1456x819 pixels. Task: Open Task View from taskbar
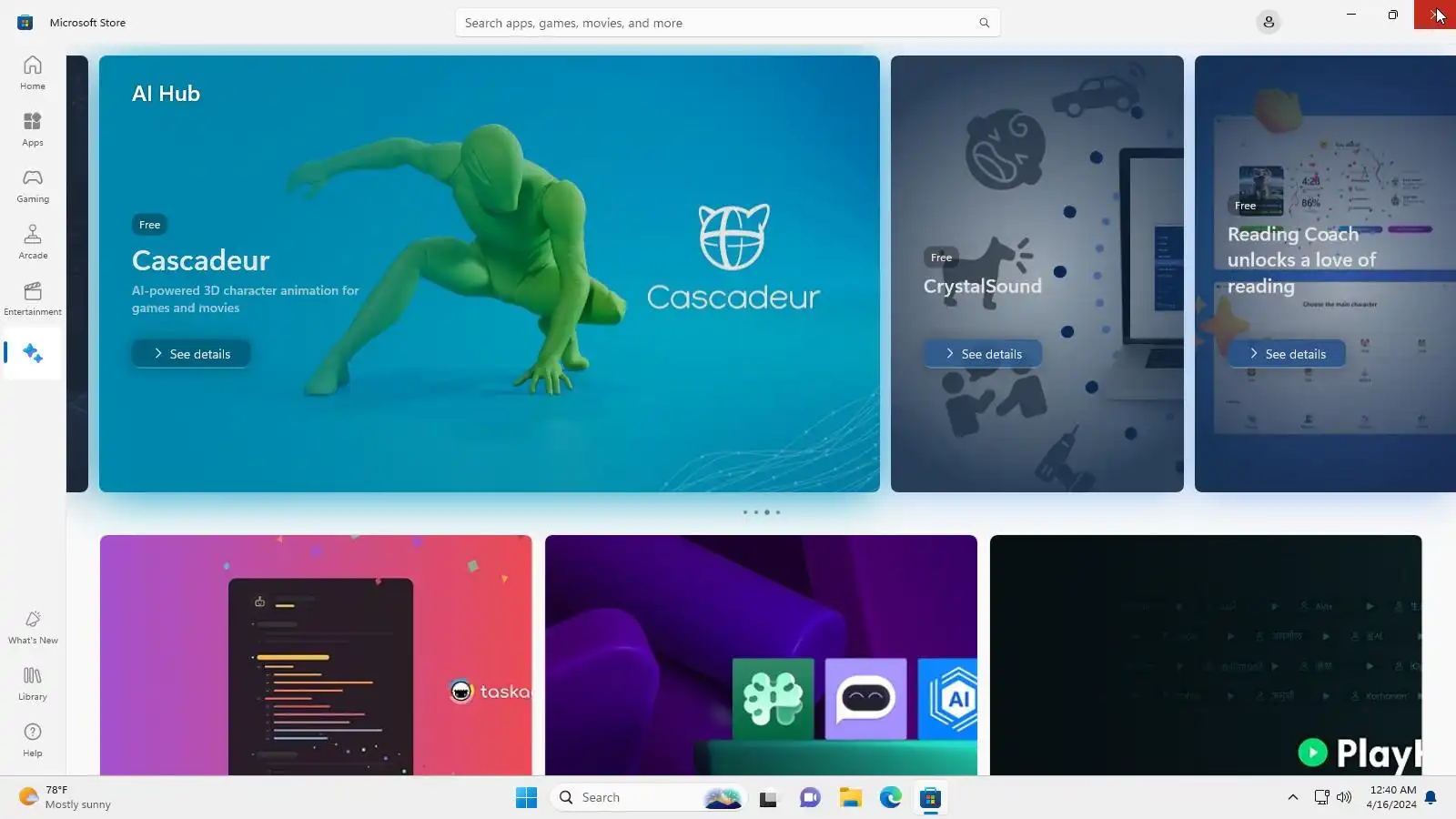point(768,798)
